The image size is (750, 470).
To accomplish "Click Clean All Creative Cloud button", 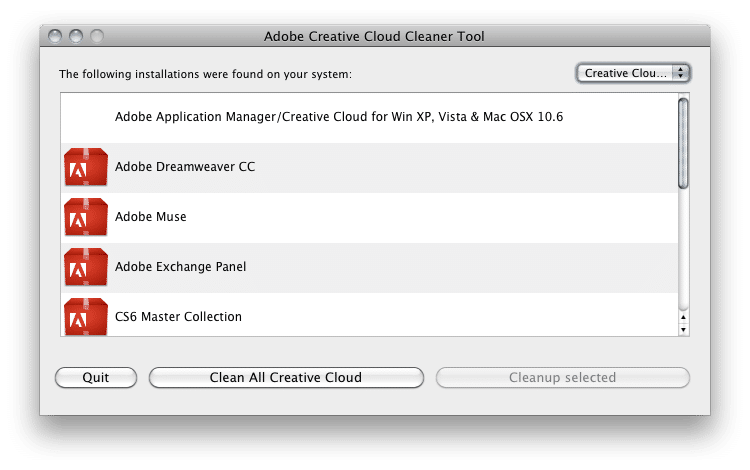I will tap(286, 377).
